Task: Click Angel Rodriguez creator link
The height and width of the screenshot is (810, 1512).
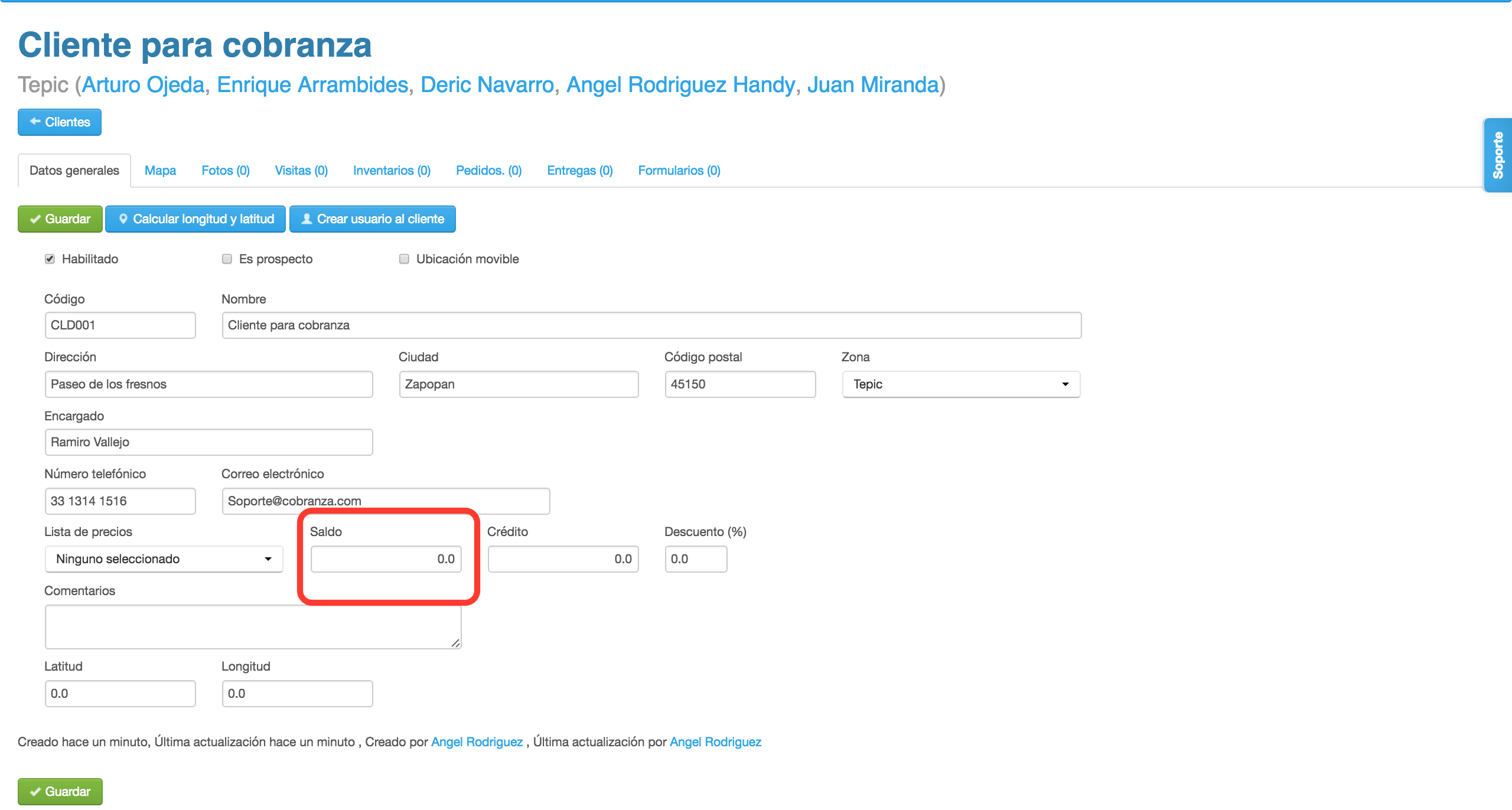Action: tap(477, 742)
